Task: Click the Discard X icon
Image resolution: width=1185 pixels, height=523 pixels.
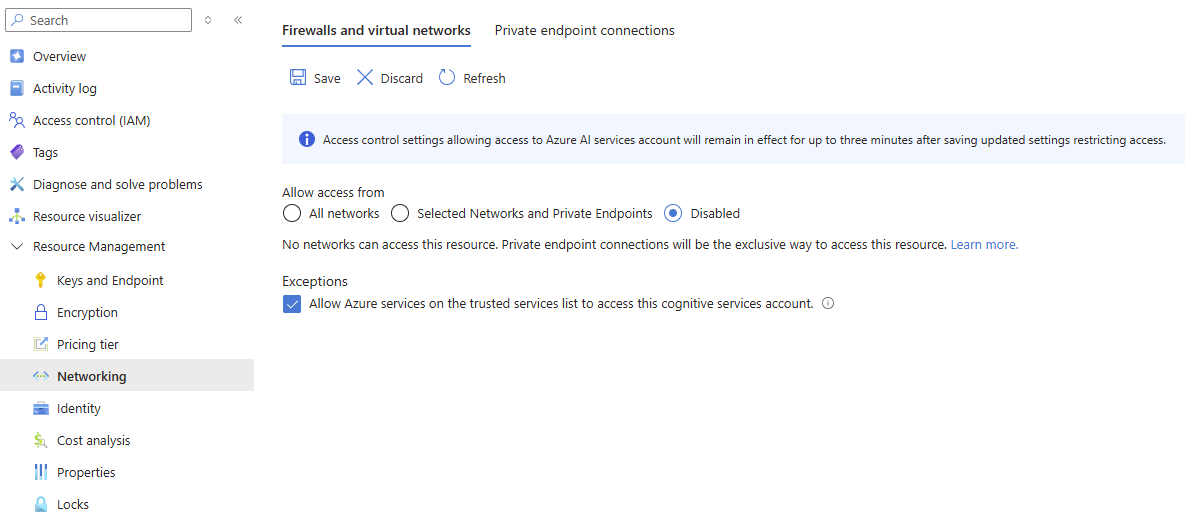Action: point(365,78)
